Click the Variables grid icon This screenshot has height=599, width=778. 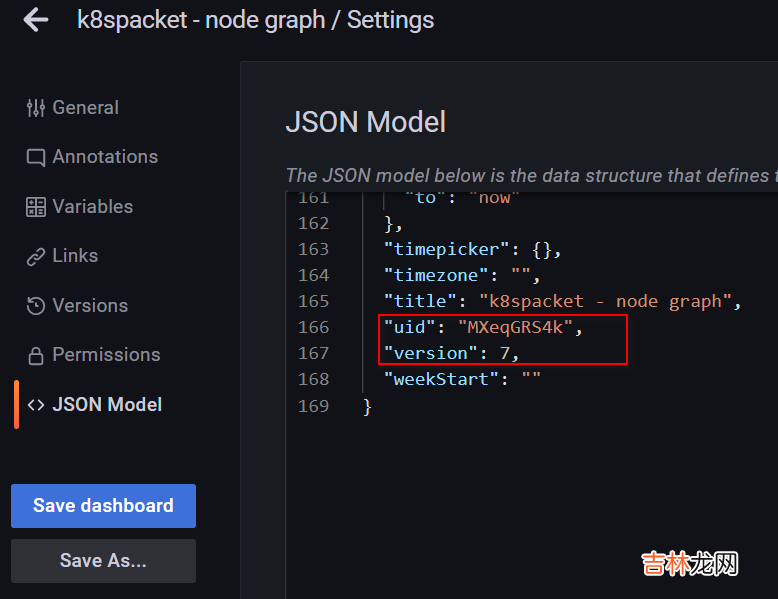[x=36, y=207]
